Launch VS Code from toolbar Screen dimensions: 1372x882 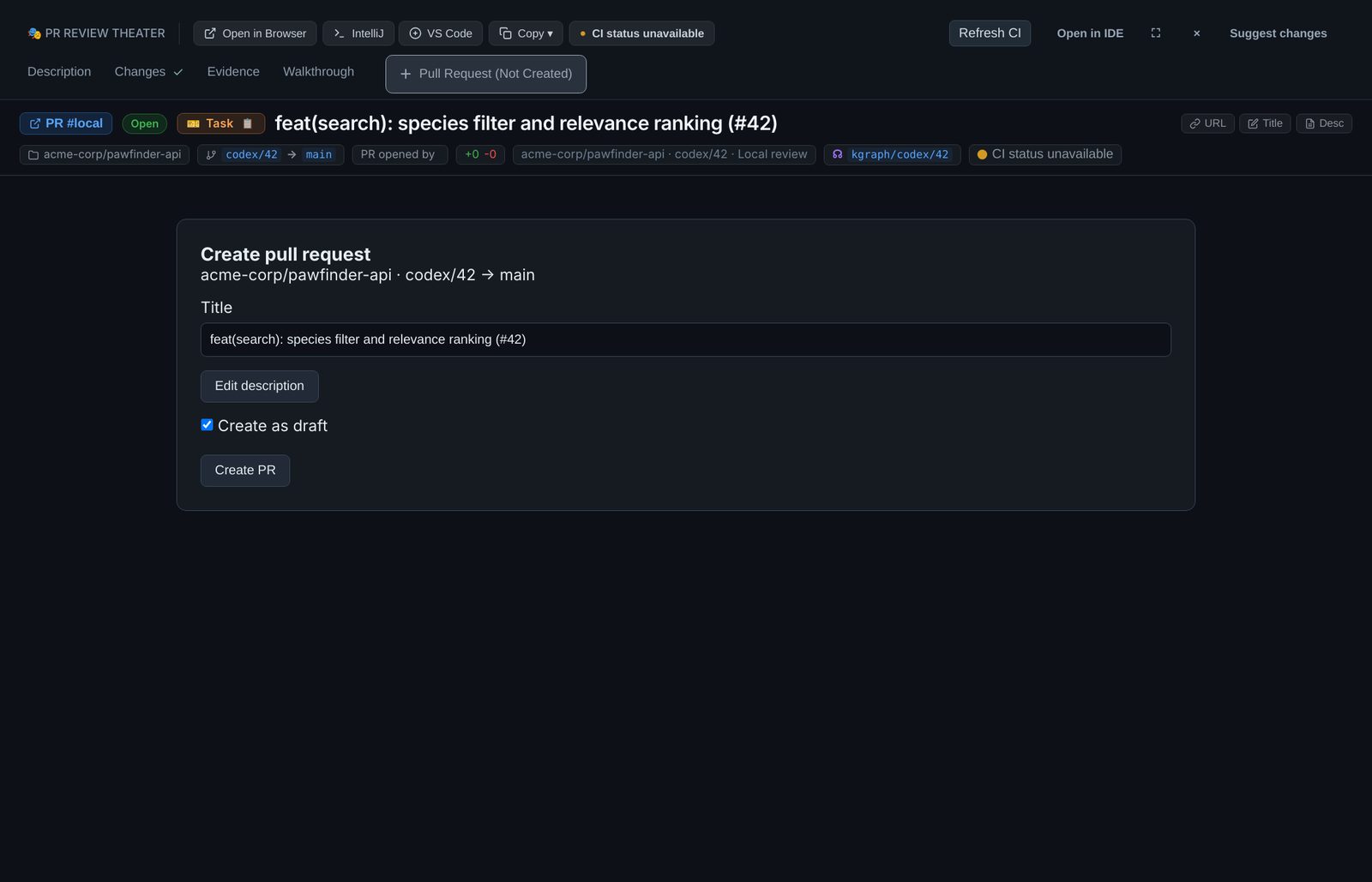pyautogui.click(x=440, y=33)
